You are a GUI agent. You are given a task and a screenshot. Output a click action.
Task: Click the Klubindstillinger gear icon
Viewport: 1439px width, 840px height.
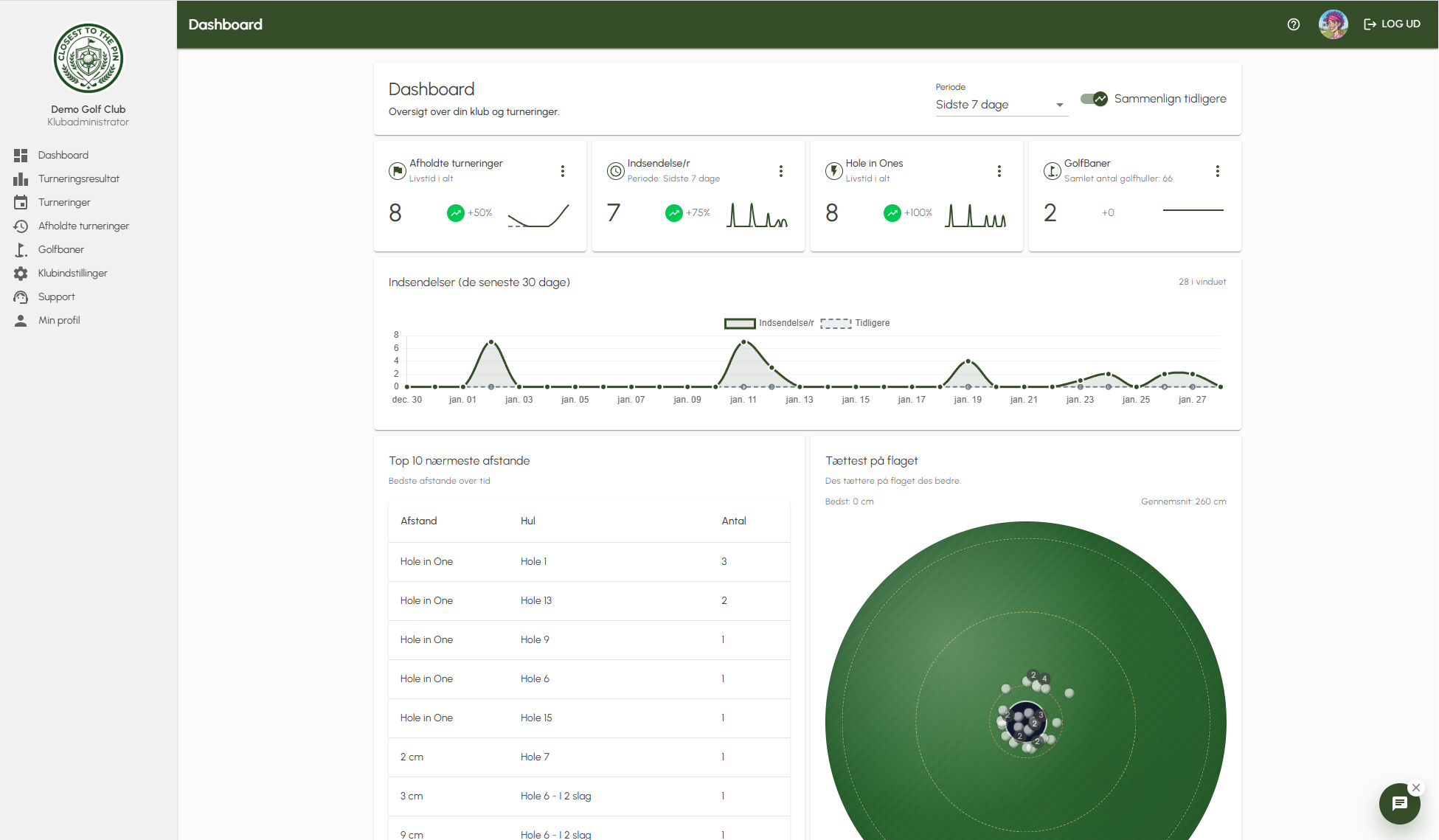pos(21,274)
